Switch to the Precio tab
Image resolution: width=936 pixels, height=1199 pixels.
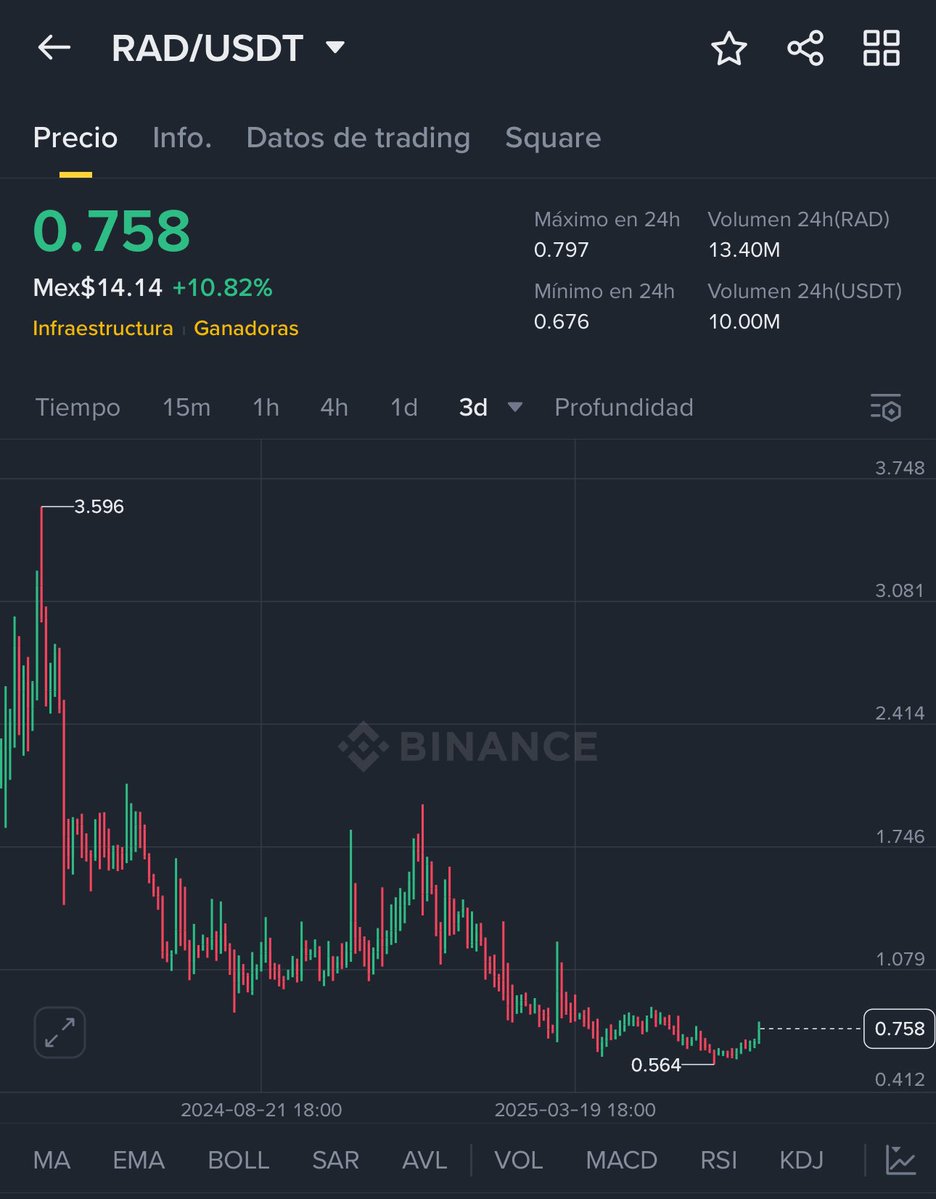75,138
